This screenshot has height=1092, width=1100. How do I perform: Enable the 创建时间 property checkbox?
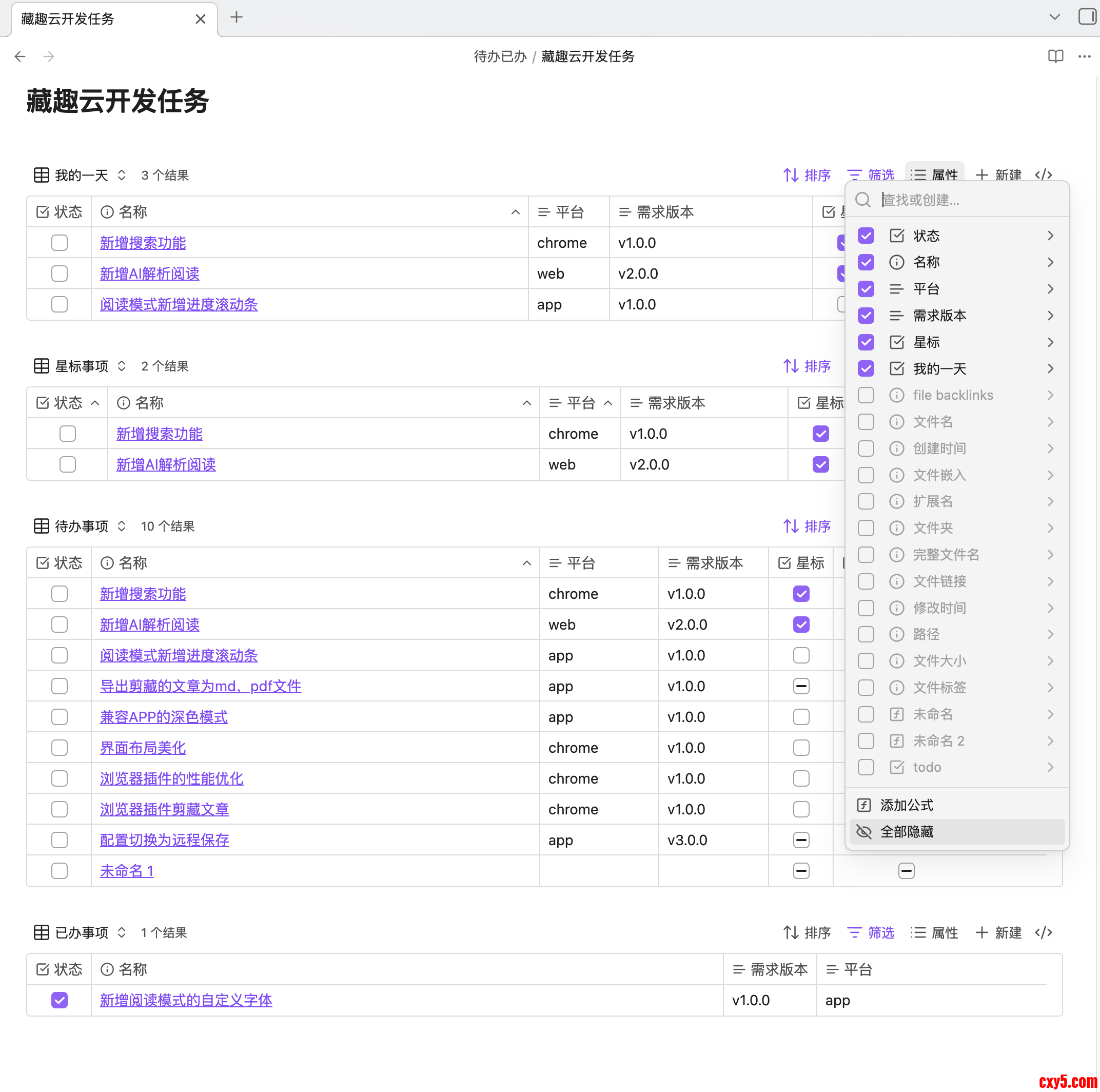pos(866,449)
